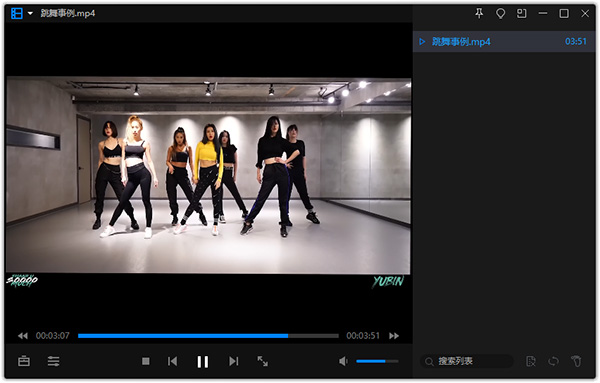
Task: Mute the speaker volume icon
Action: [343, 361]
